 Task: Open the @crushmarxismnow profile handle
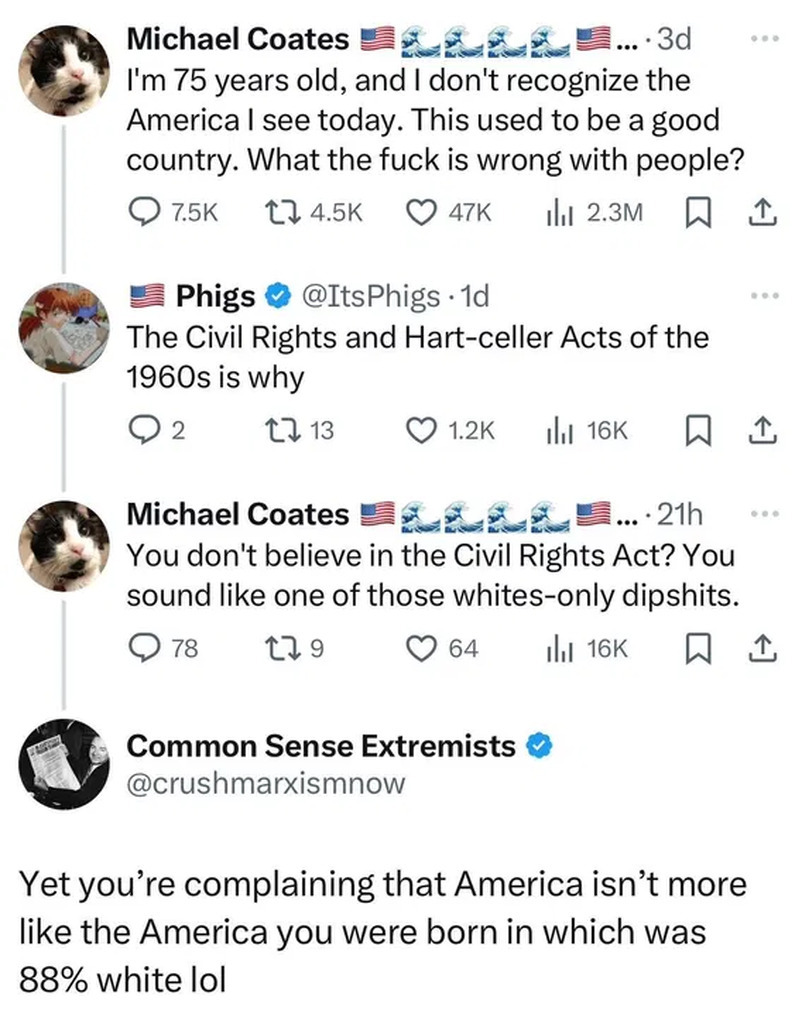(x=266, y=783)
